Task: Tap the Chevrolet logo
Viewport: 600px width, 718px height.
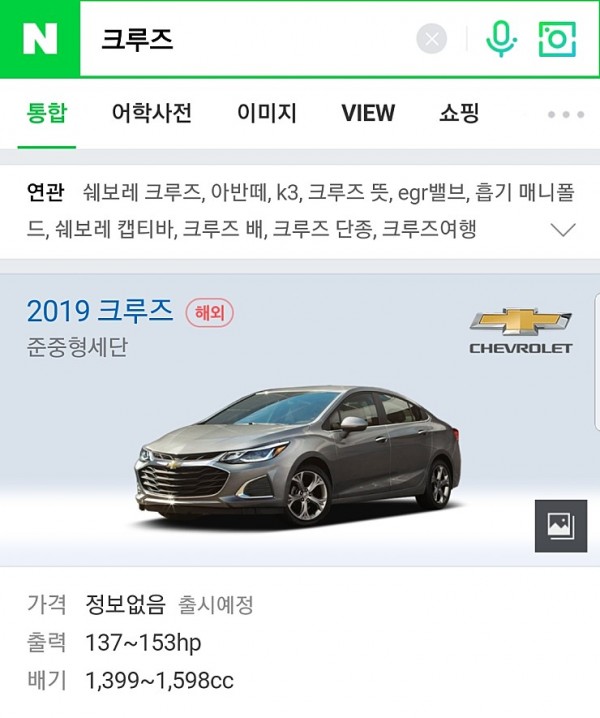Action: coord(521,331)
